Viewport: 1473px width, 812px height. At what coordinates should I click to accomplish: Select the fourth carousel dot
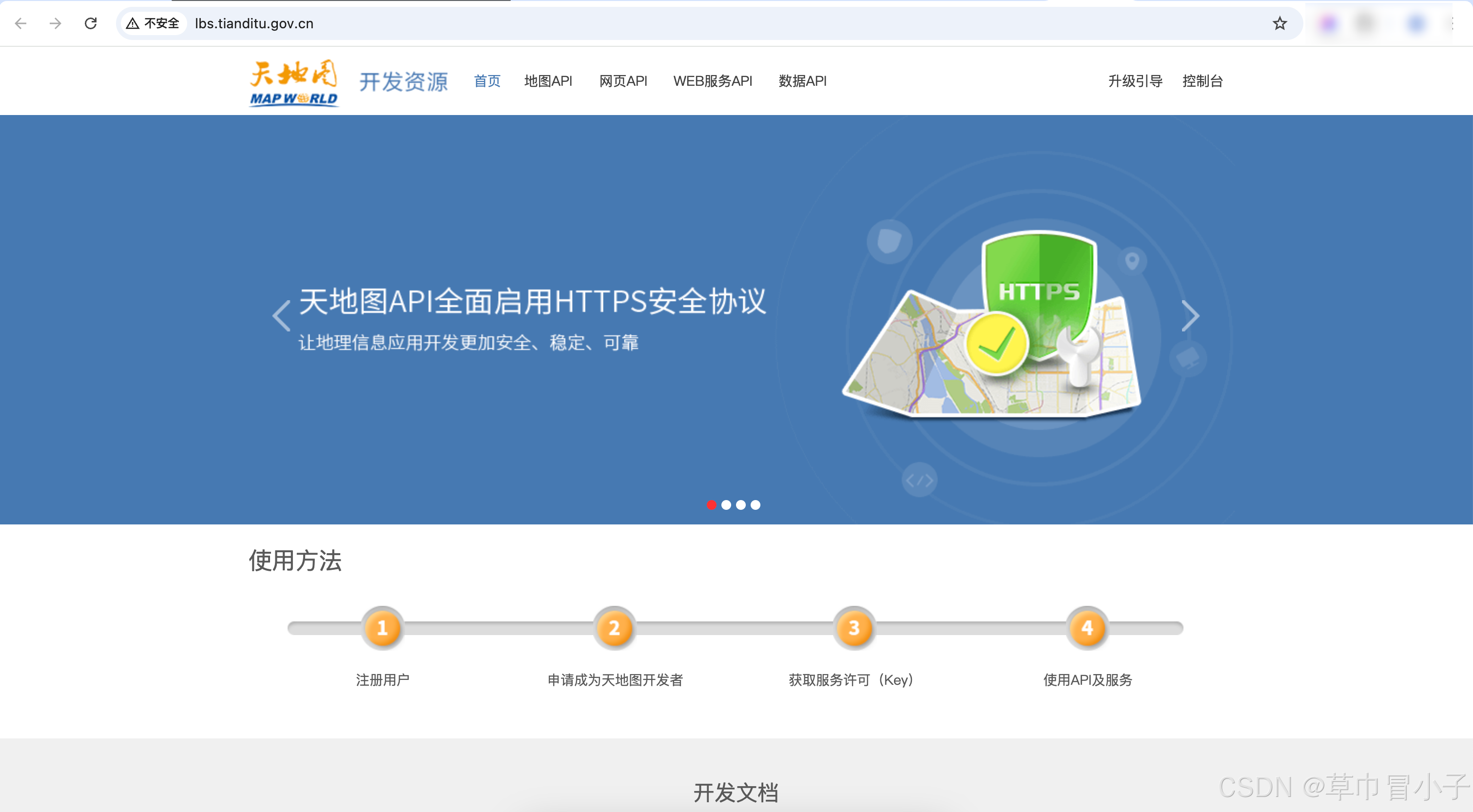point(756,505)
